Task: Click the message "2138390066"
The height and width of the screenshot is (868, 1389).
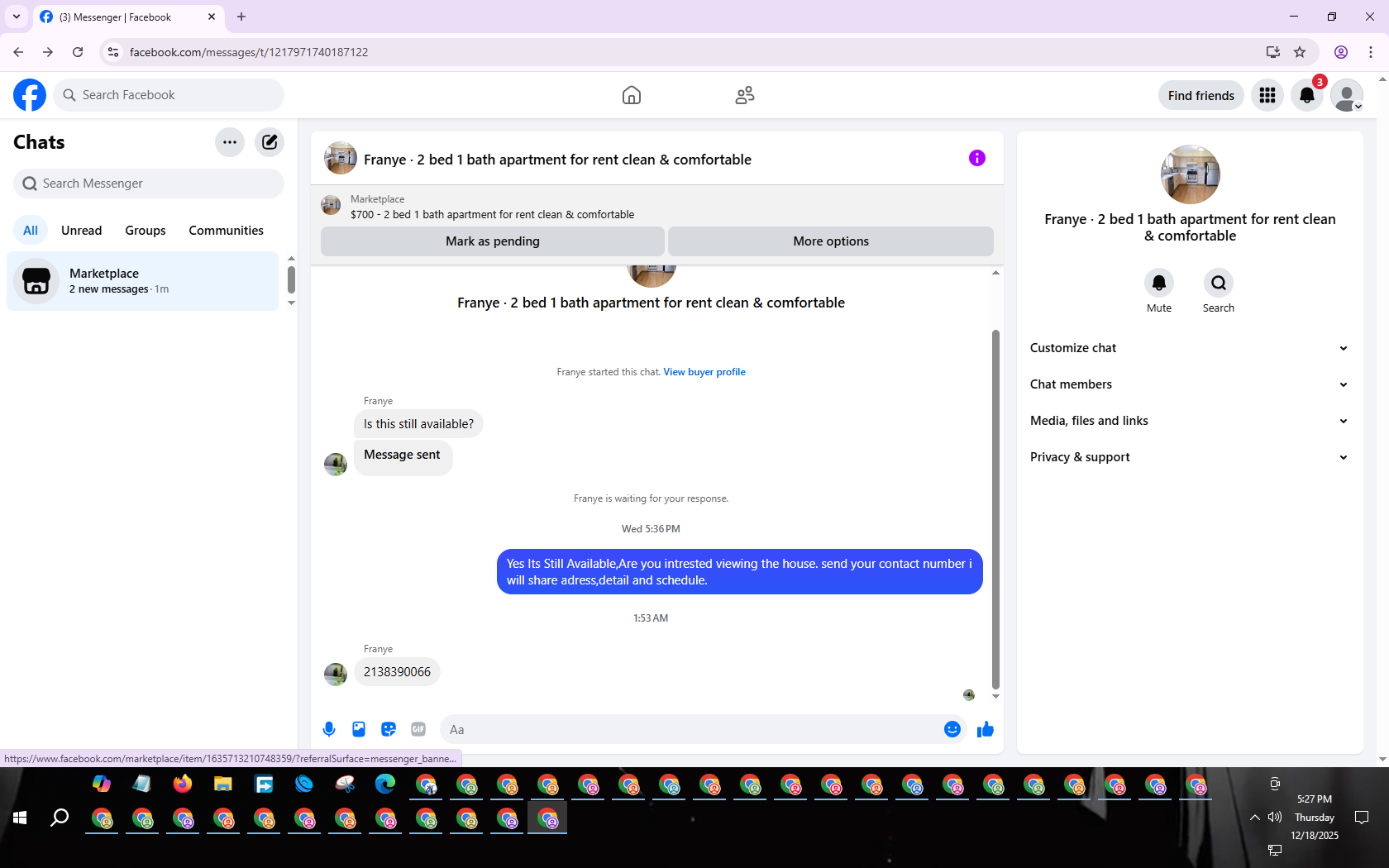Action: pos(397,672)
